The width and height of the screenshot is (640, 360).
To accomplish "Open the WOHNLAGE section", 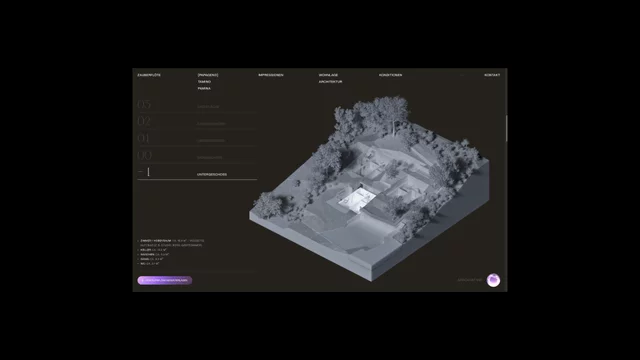I will pyautogui.click(x=328, y=75).
